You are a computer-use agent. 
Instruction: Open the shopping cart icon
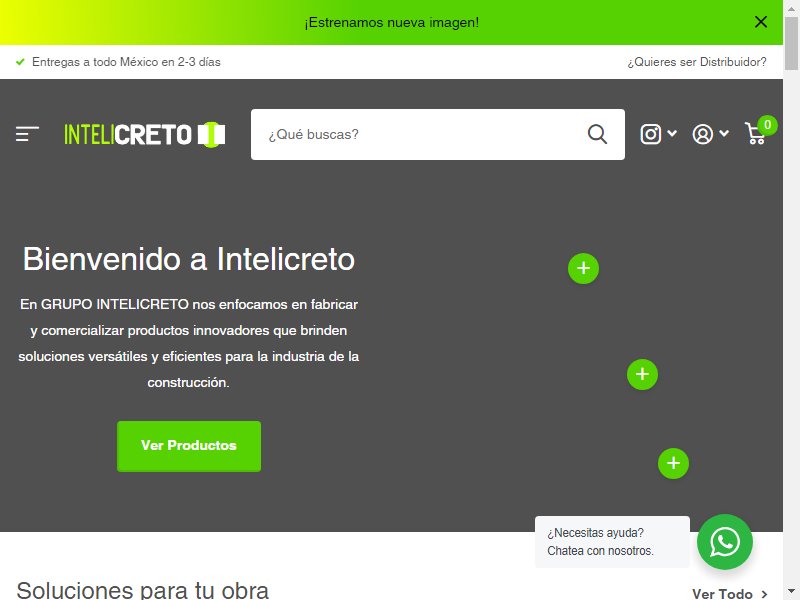755,134
